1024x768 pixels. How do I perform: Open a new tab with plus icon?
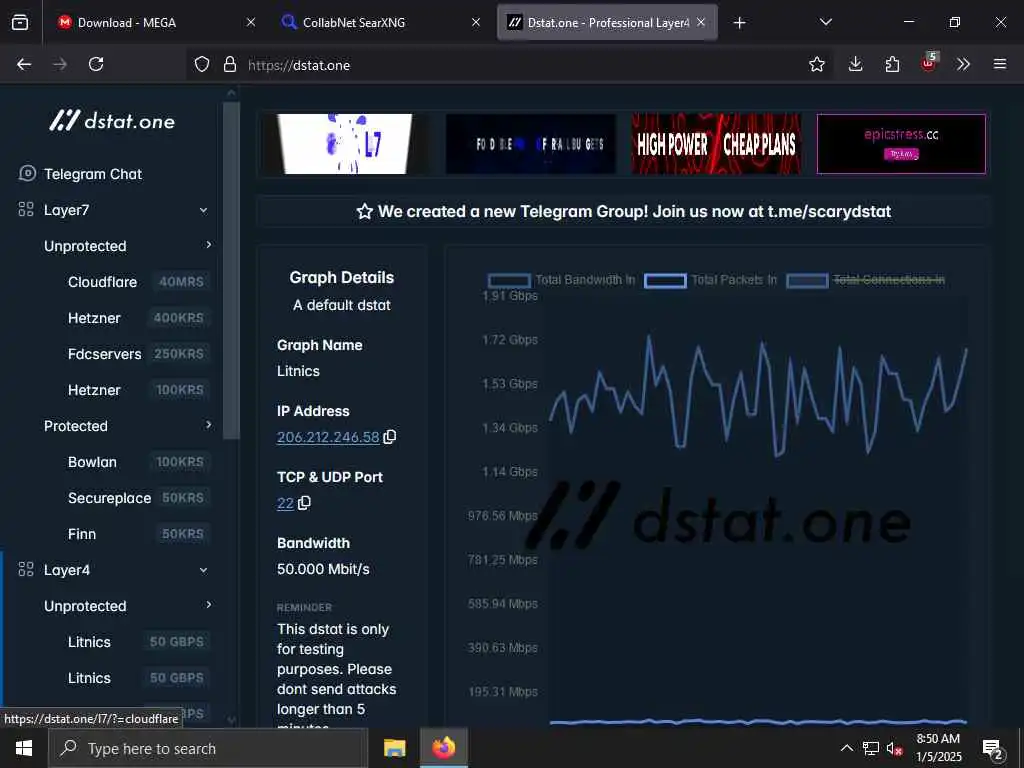pos(739,23)
